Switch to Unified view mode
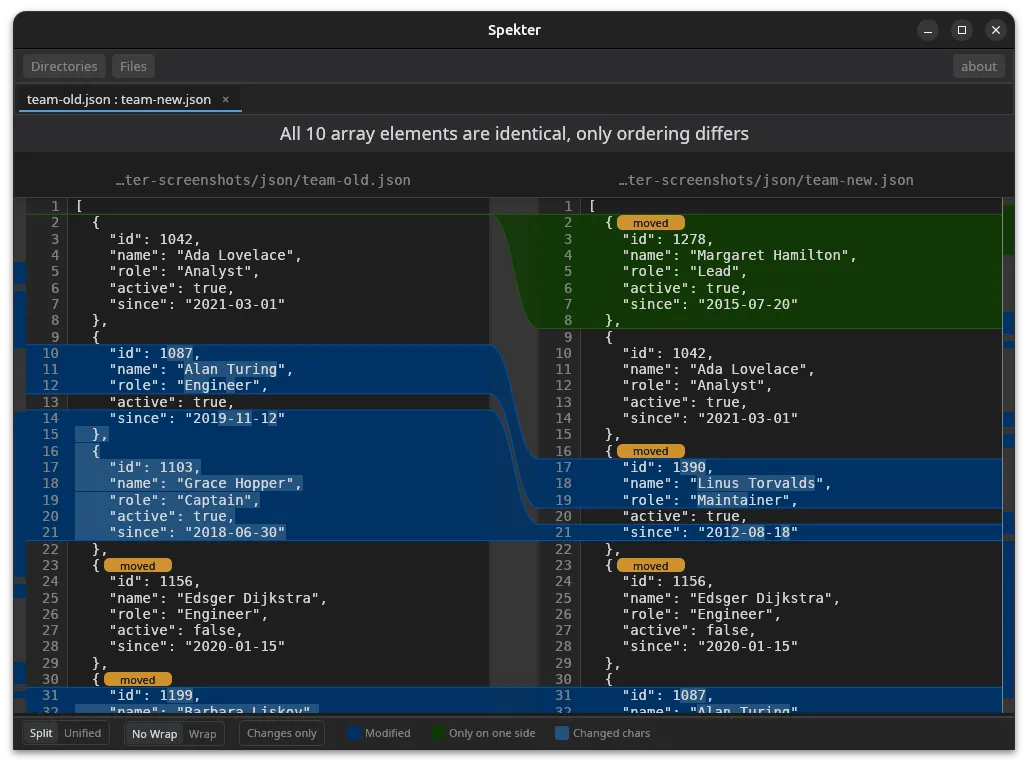Viewport: 1028px width, 766px height. click(83, 733)
